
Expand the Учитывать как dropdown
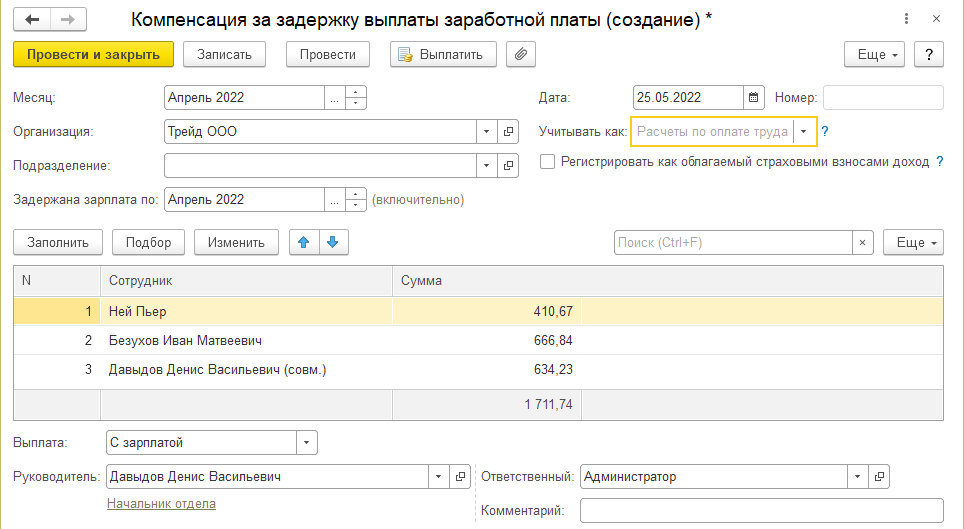804,132
